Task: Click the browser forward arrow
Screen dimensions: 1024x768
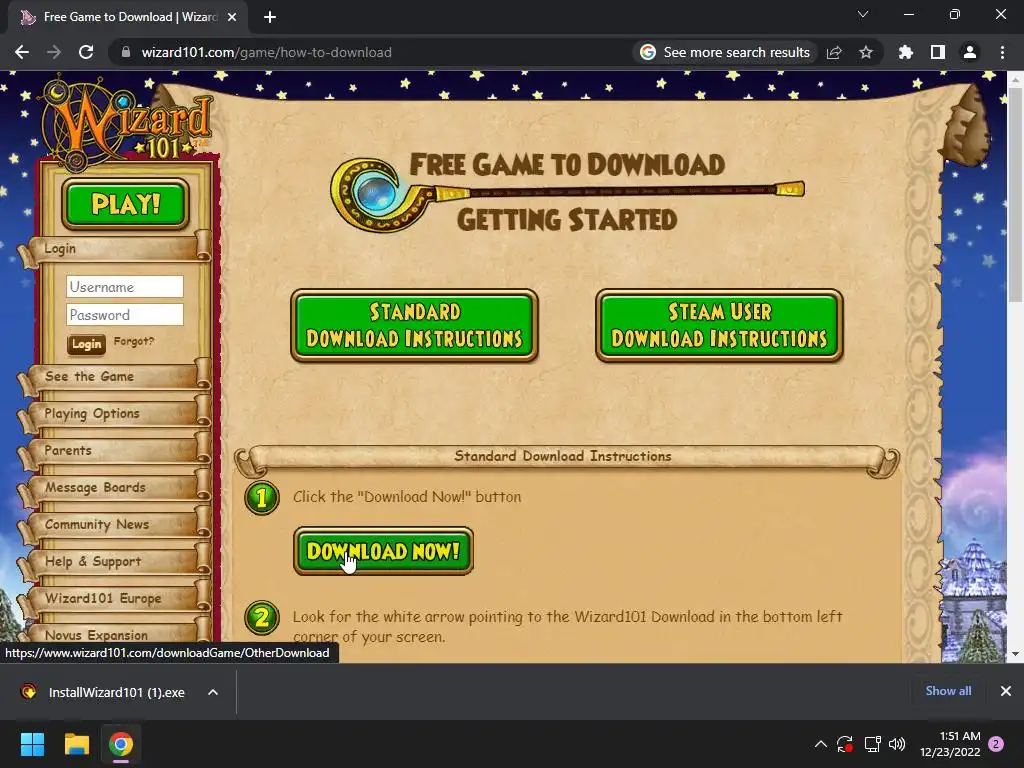Action: point(54,52)
